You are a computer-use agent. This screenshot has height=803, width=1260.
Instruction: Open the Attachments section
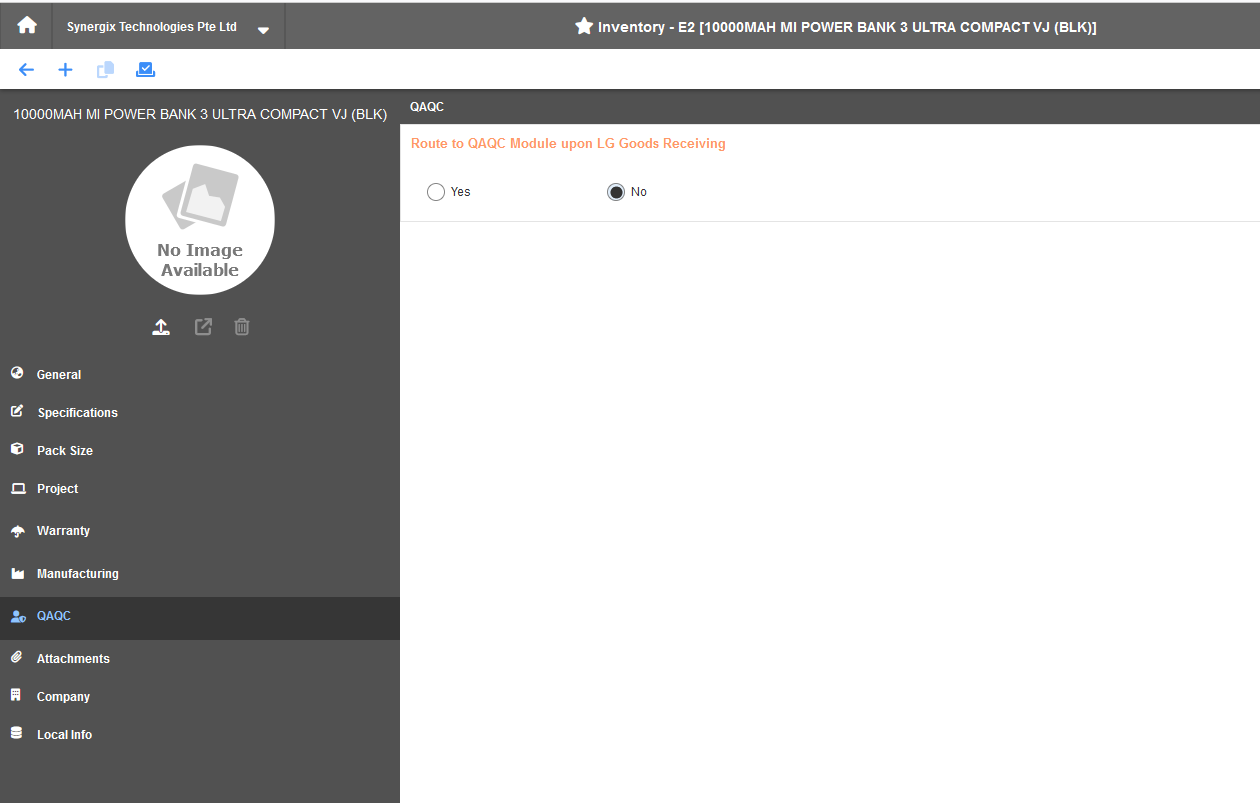[x=73, y=659]
